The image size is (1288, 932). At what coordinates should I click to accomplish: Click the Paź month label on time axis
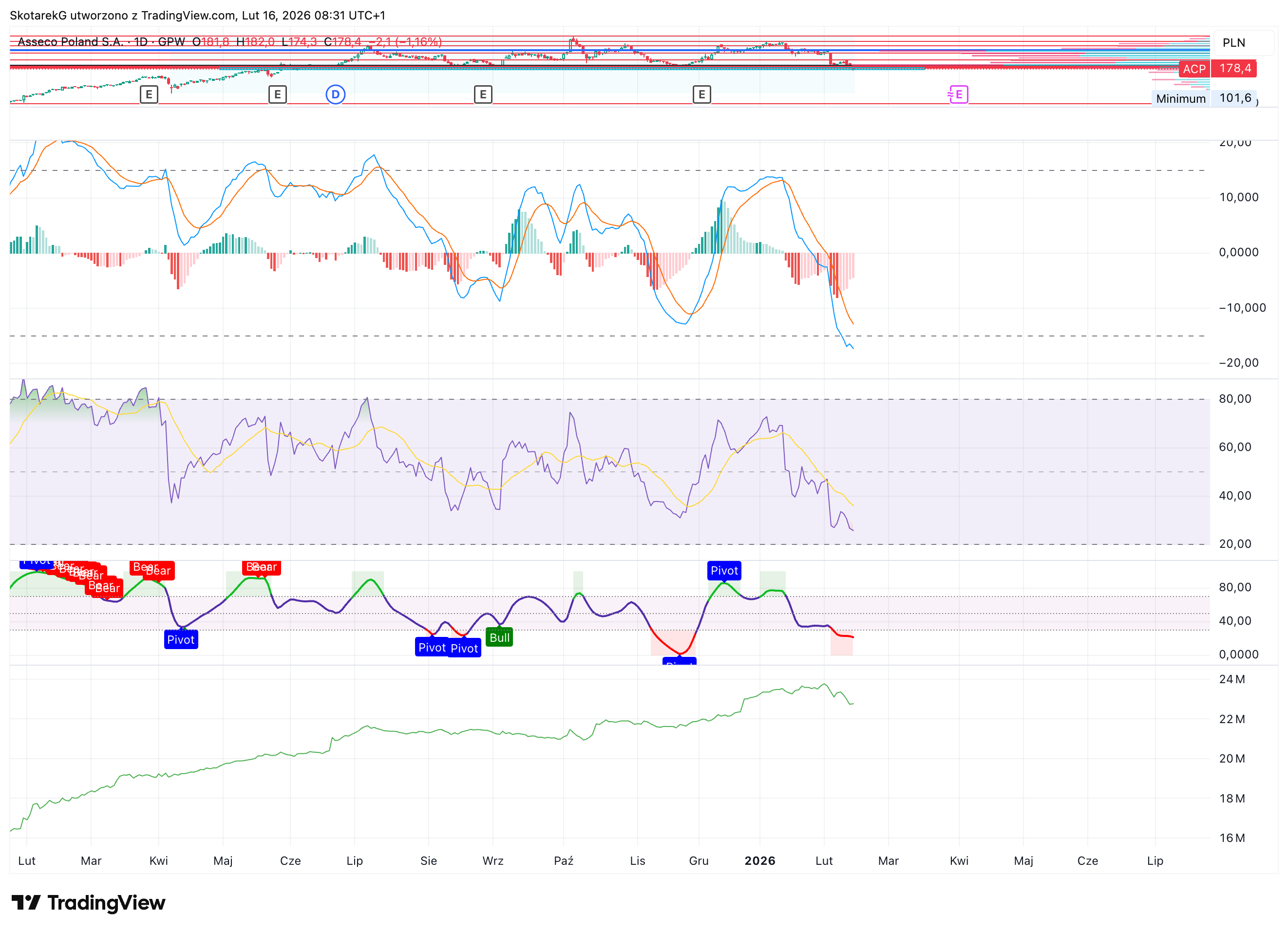[563, 860]
